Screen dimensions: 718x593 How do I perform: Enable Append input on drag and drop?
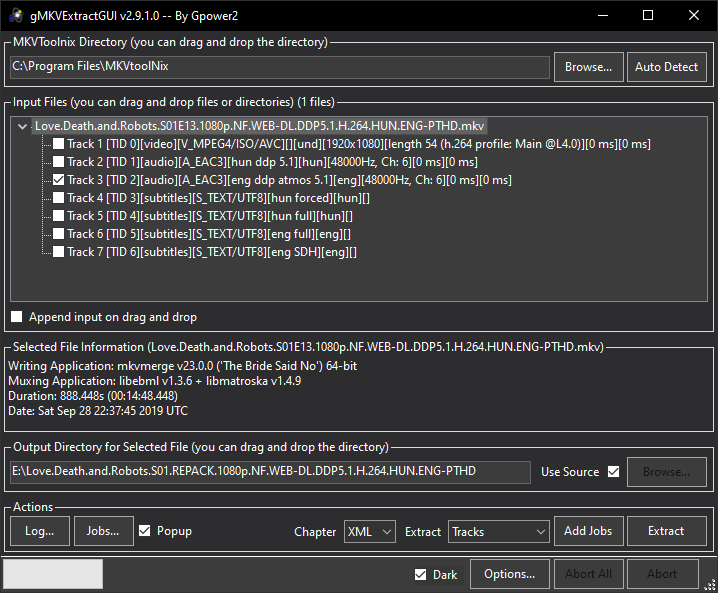point(17,317)
